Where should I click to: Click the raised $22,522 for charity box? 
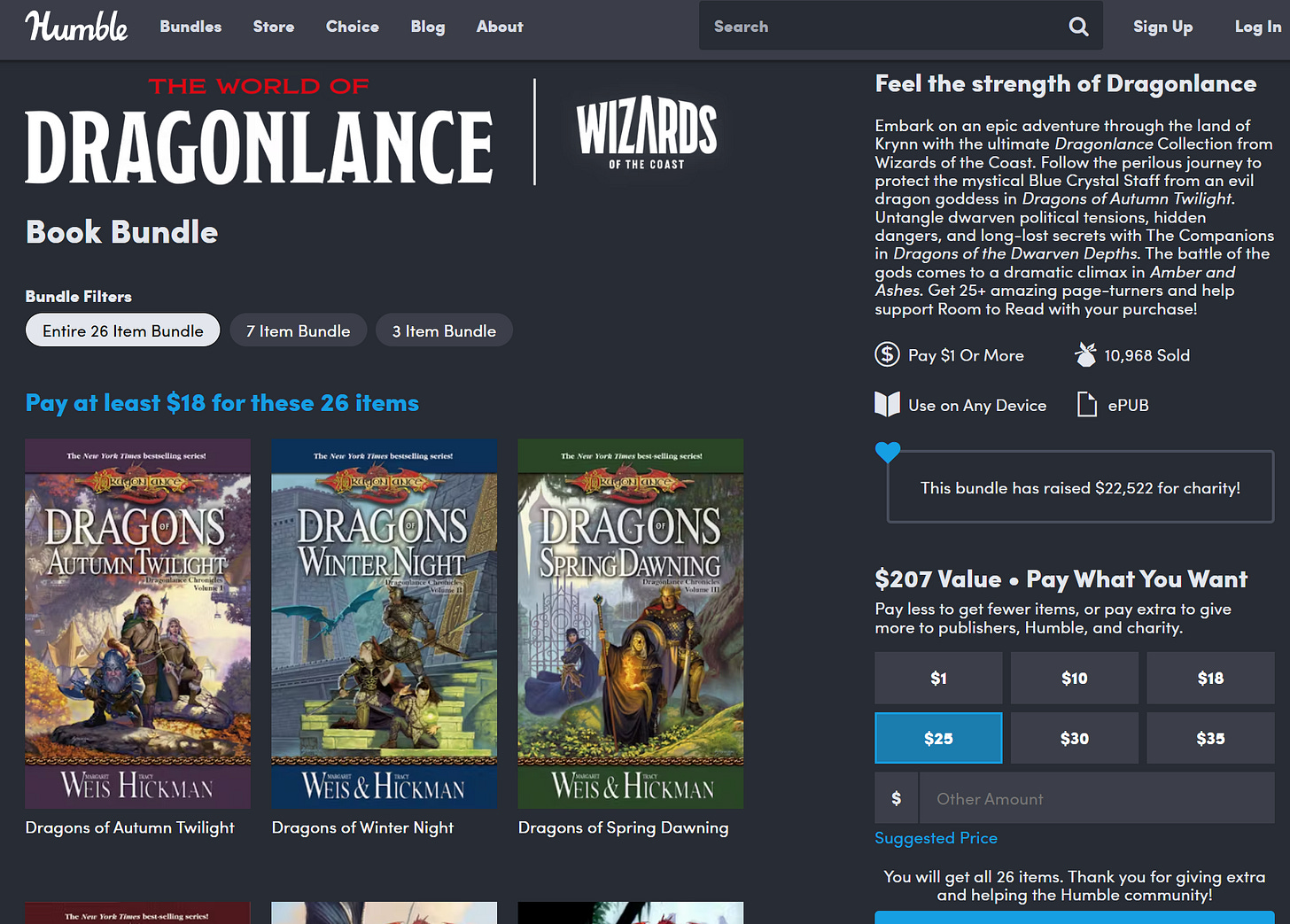click(x=1080, y=487)
